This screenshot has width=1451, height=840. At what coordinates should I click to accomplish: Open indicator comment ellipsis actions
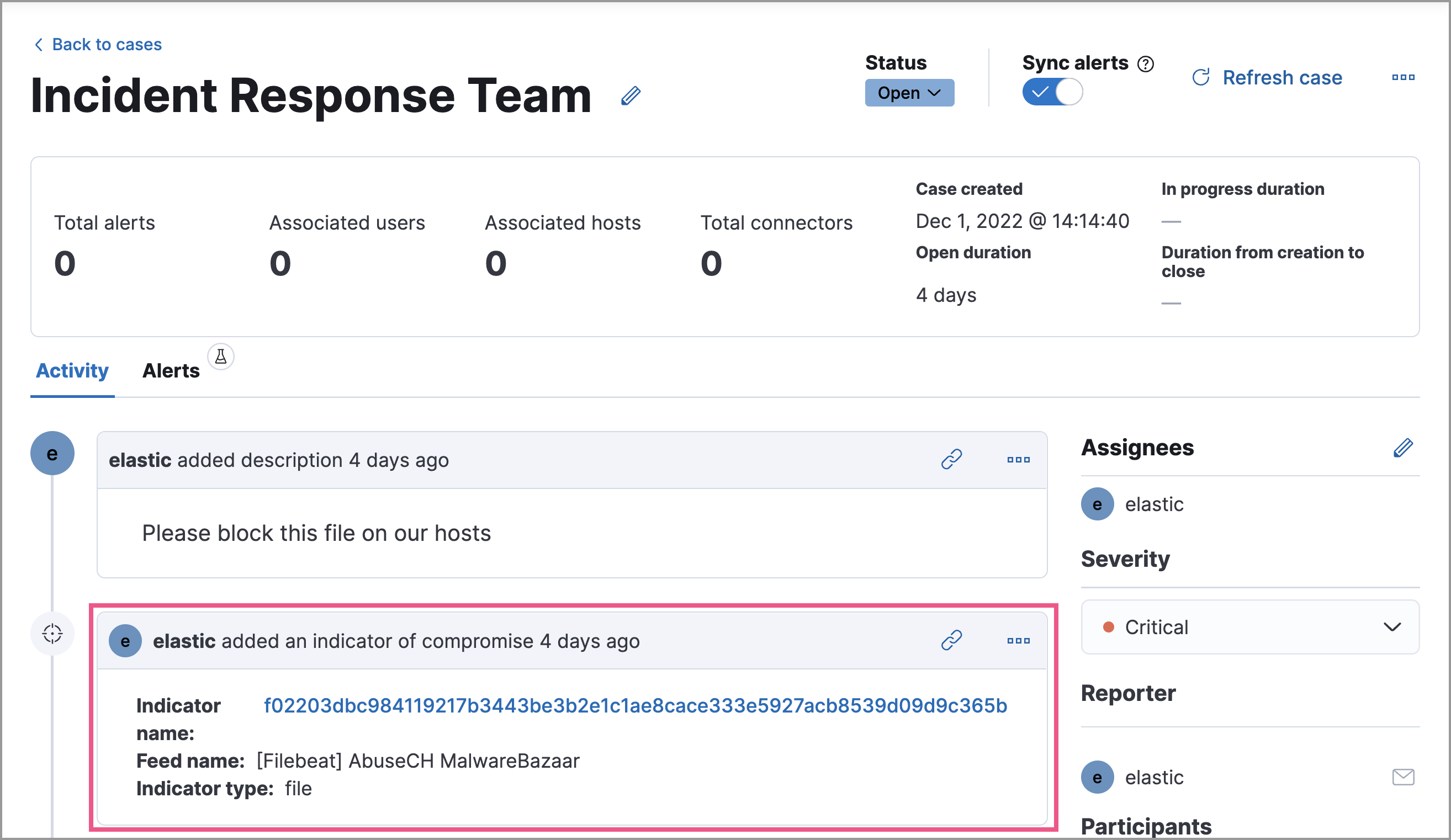(x=1018, y=640)
